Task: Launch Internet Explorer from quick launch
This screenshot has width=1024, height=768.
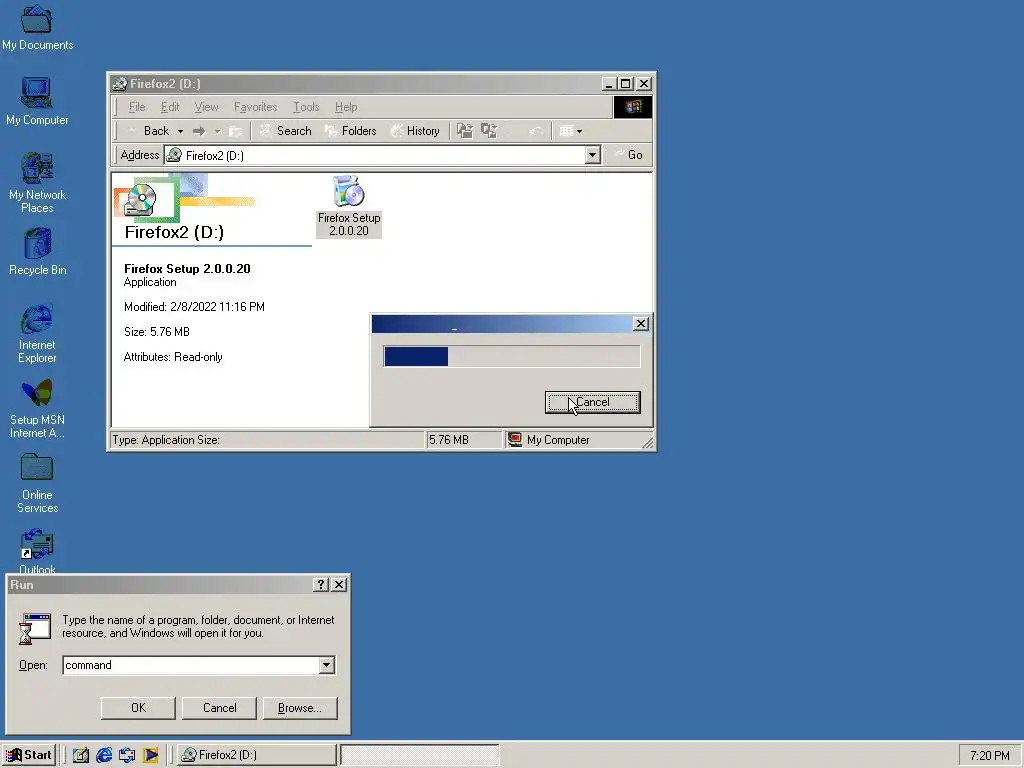Action: pyautogui.click(x=104, y=755)
